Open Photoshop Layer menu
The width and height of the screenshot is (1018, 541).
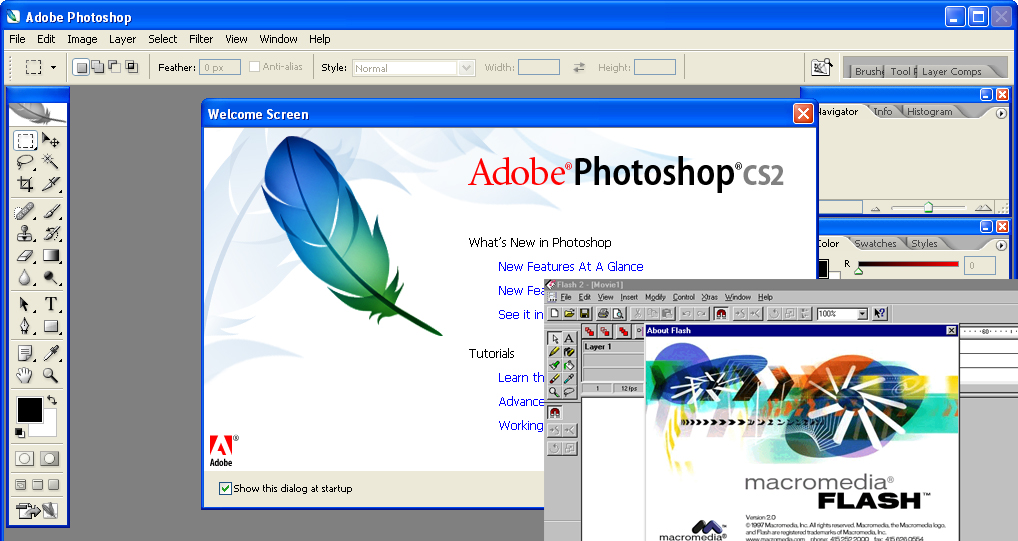(123, 39)
